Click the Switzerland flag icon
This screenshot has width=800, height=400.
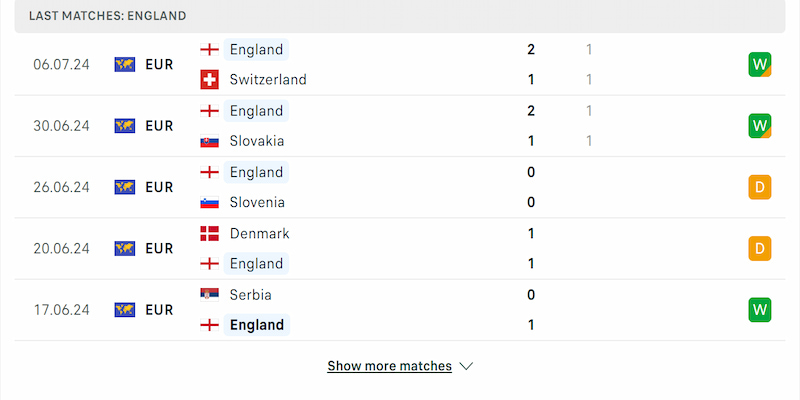210,79
